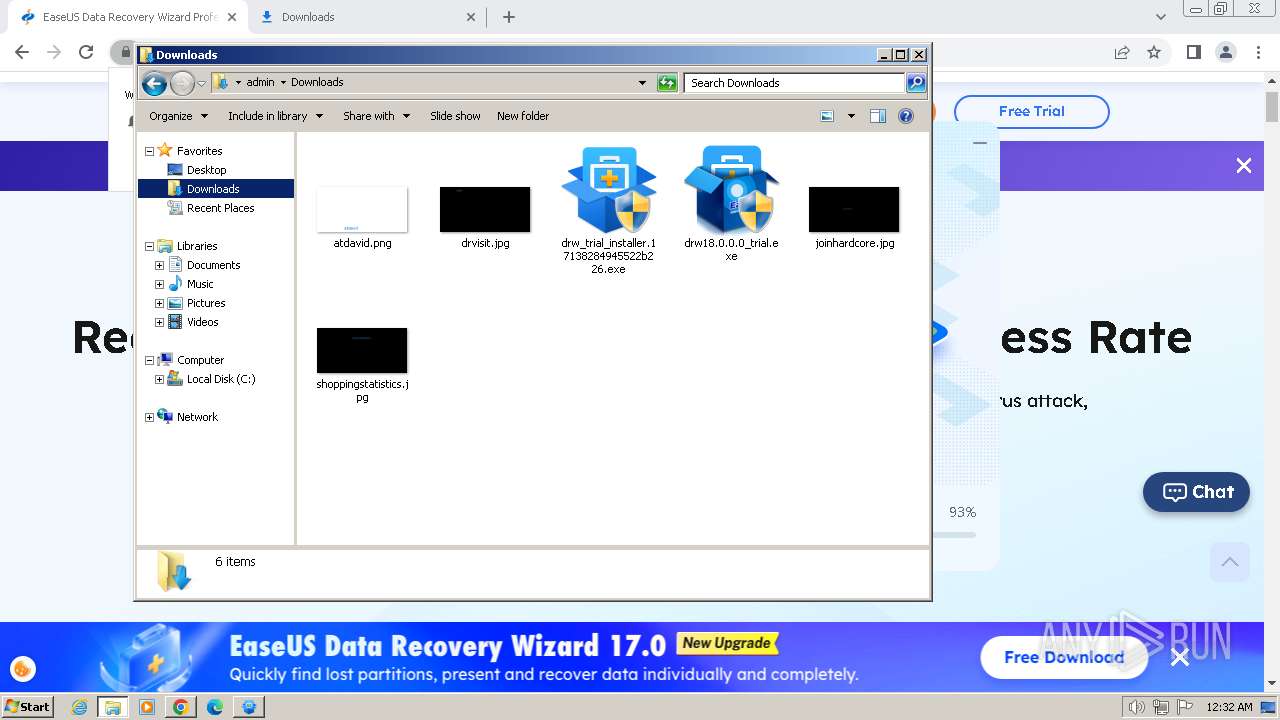Image resolution: width=1280 pixels, height=720 pixels.
Task: Click admin in the address breadcrumb
Action: click(260, 83)
